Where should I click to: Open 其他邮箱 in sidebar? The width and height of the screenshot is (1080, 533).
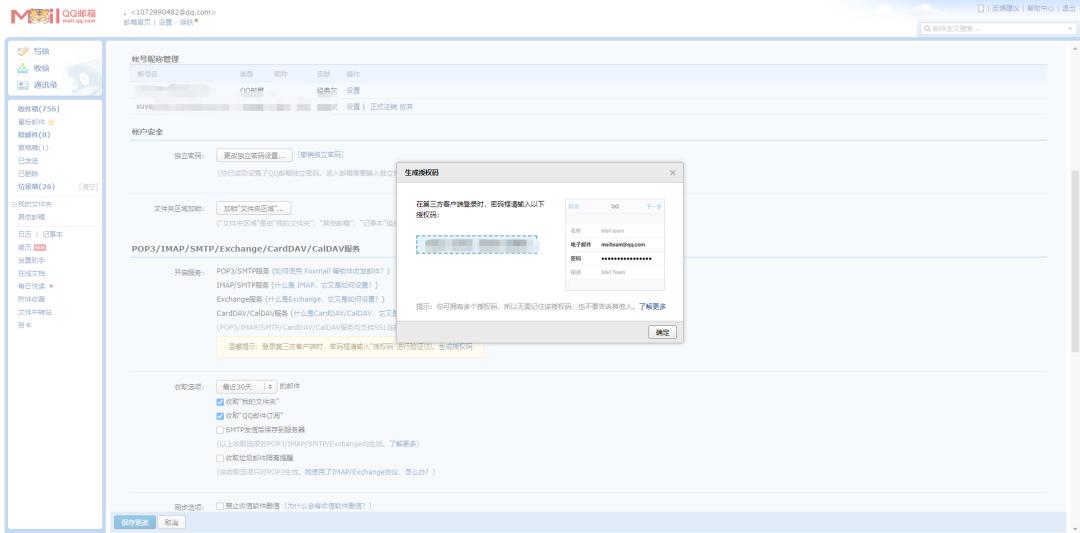30,217
